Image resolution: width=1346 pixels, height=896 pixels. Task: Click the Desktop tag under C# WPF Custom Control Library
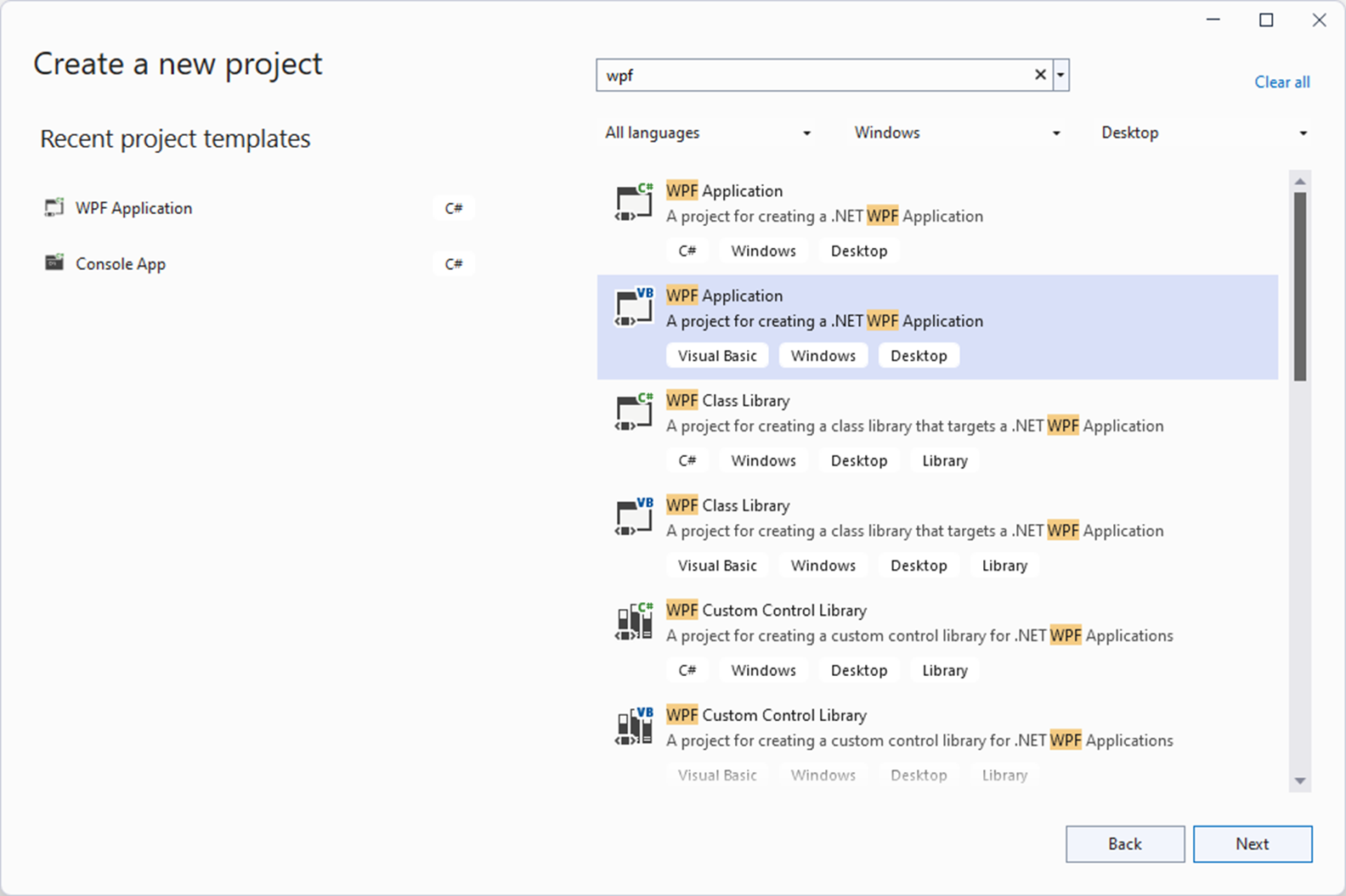point(859,670)
